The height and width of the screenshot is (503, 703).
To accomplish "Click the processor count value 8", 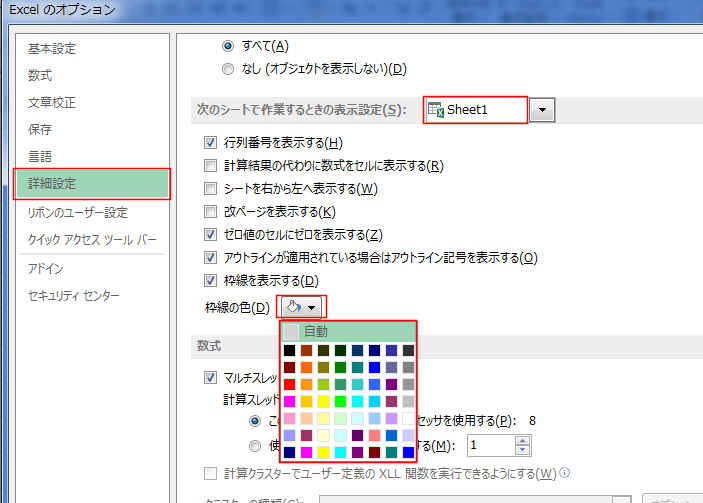I will point(532,421).
